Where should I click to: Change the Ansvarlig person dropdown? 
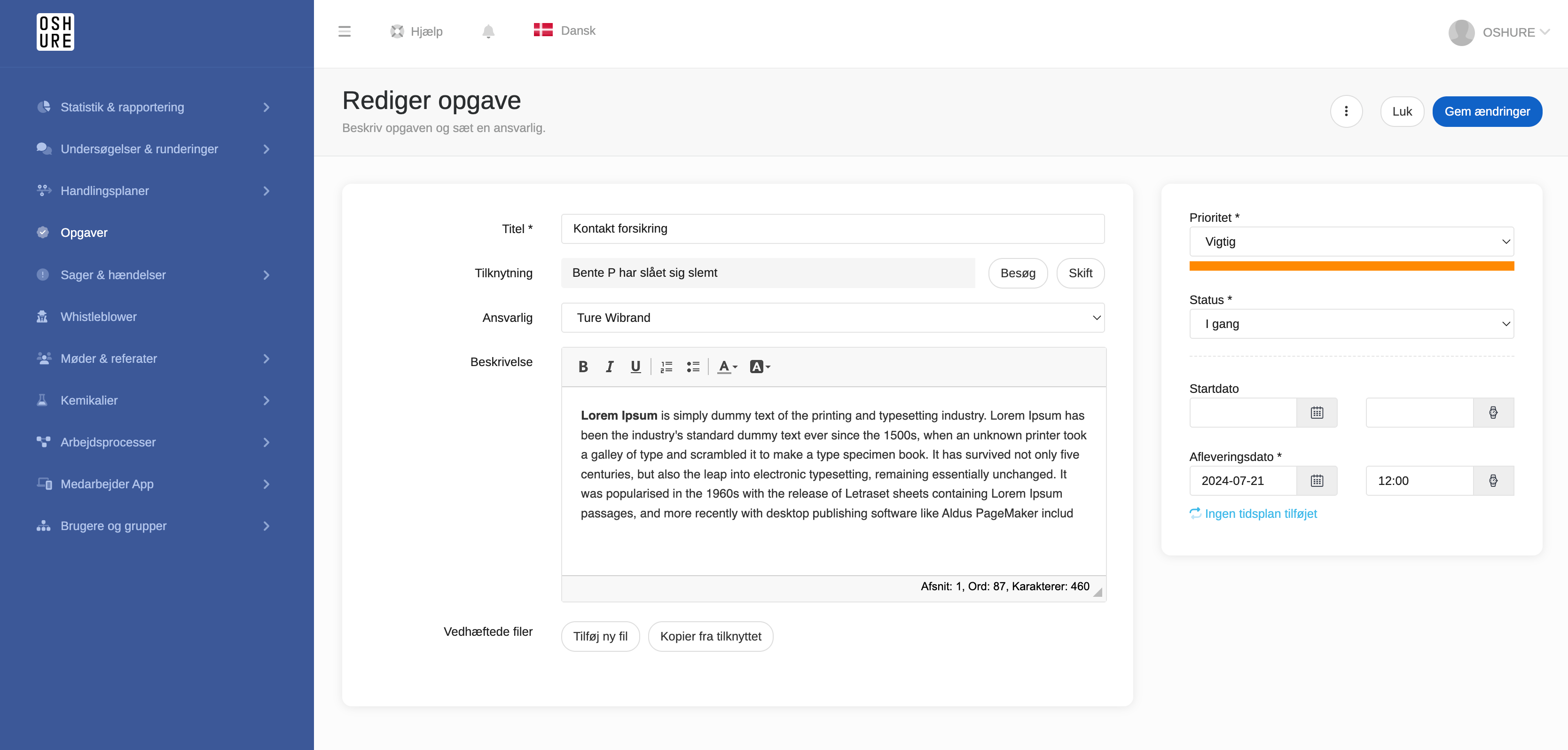pos(832,318)
